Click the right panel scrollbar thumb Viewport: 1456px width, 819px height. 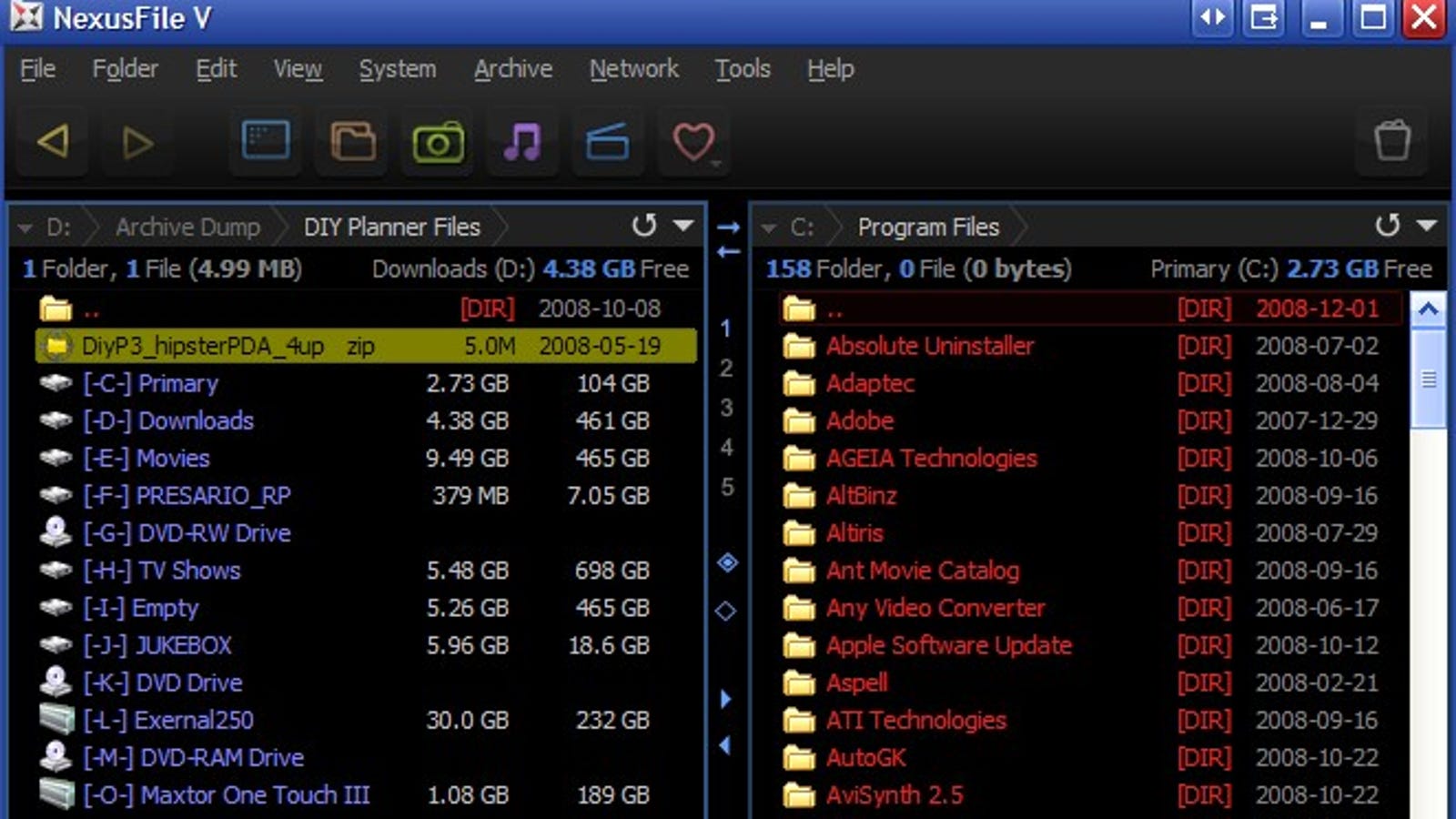pos(1428,379)
